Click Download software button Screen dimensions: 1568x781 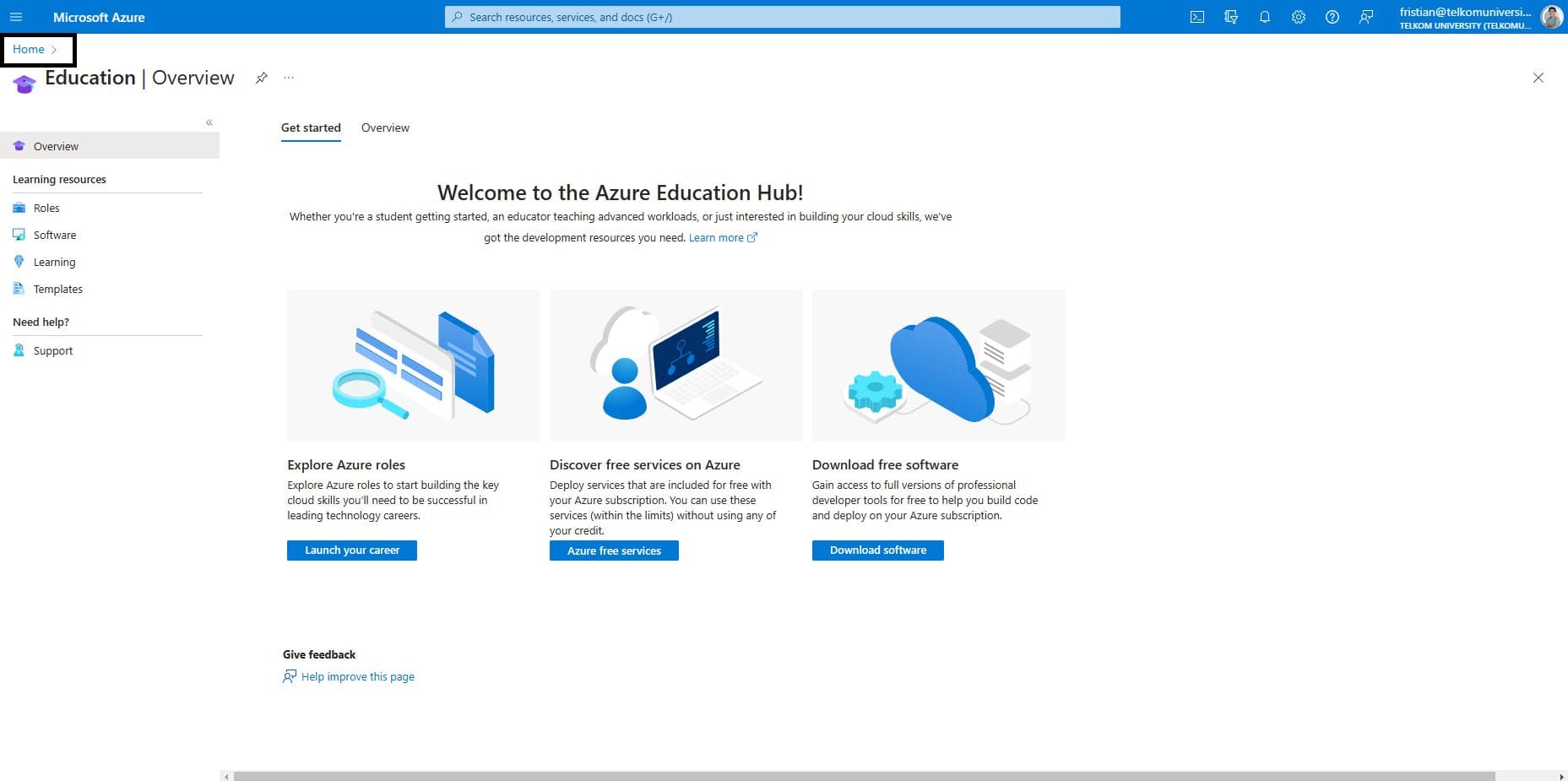coord(878,550)
